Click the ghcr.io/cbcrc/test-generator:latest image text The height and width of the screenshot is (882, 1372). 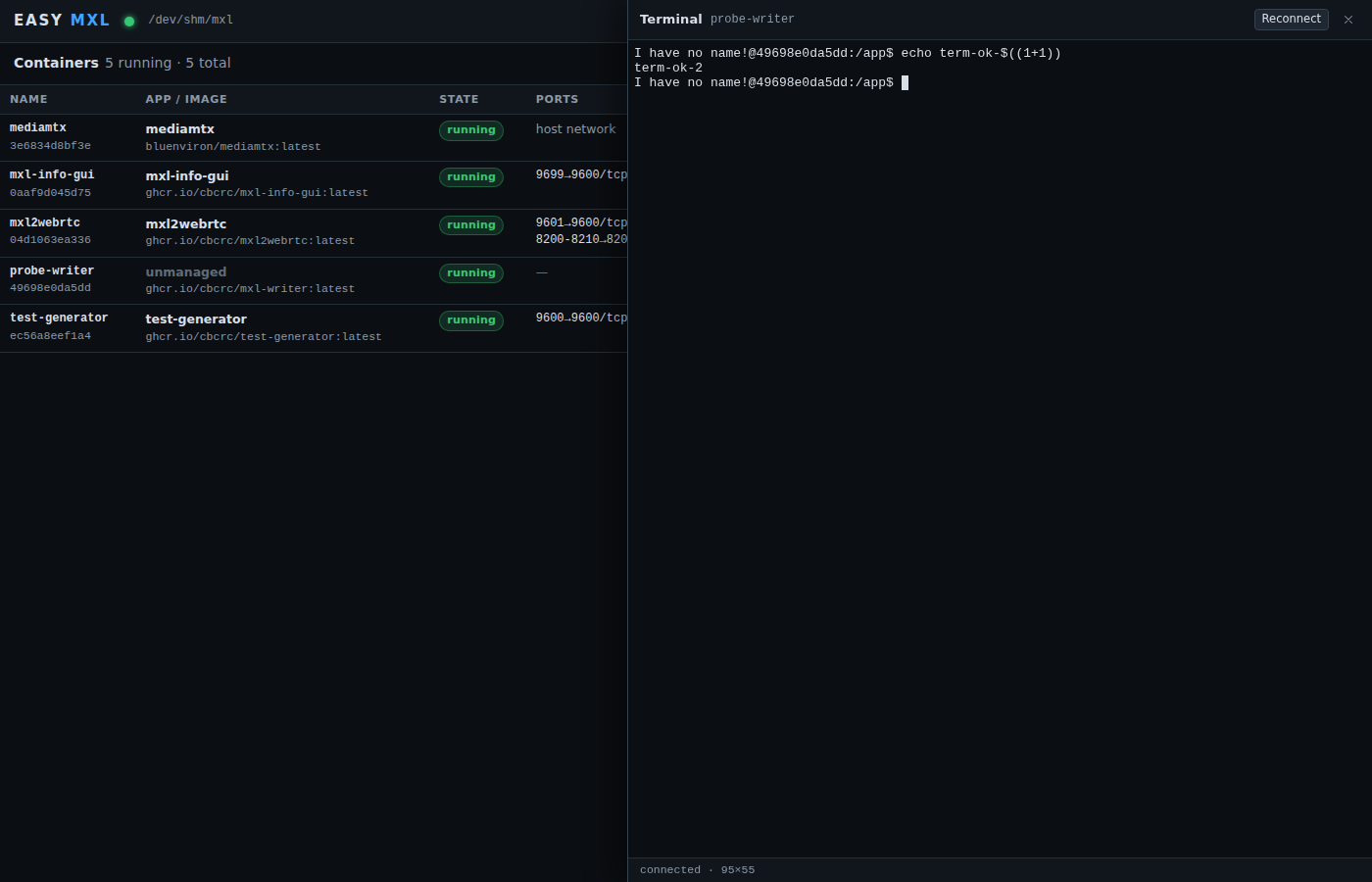264,337
